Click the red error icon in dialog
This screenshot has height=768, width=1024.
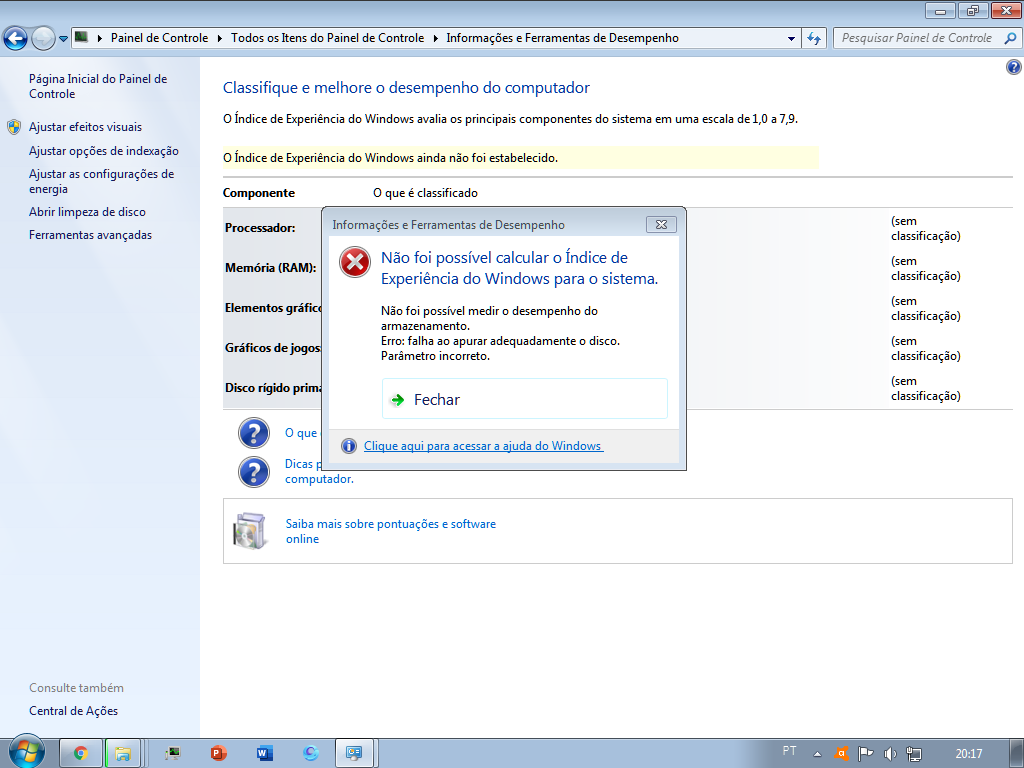pyautogui.click(x=355, y=262)
